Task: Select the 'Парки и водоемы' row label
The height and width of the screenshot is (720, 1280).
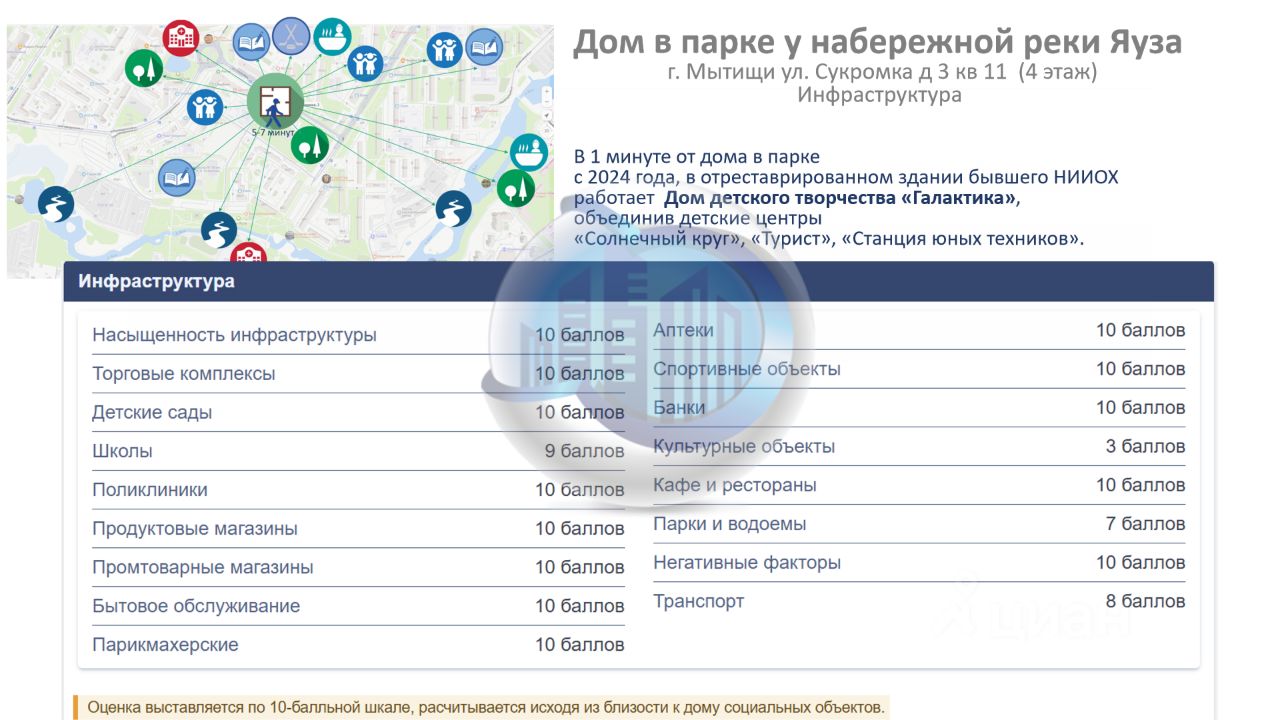Action: [730, 524]
